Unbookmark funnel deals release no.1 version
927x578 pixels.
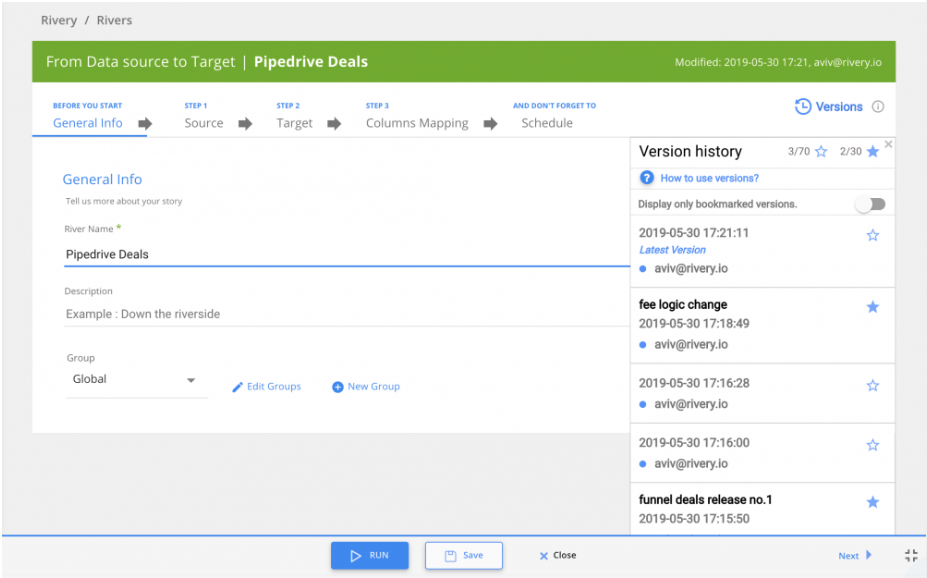pos(873,502)
